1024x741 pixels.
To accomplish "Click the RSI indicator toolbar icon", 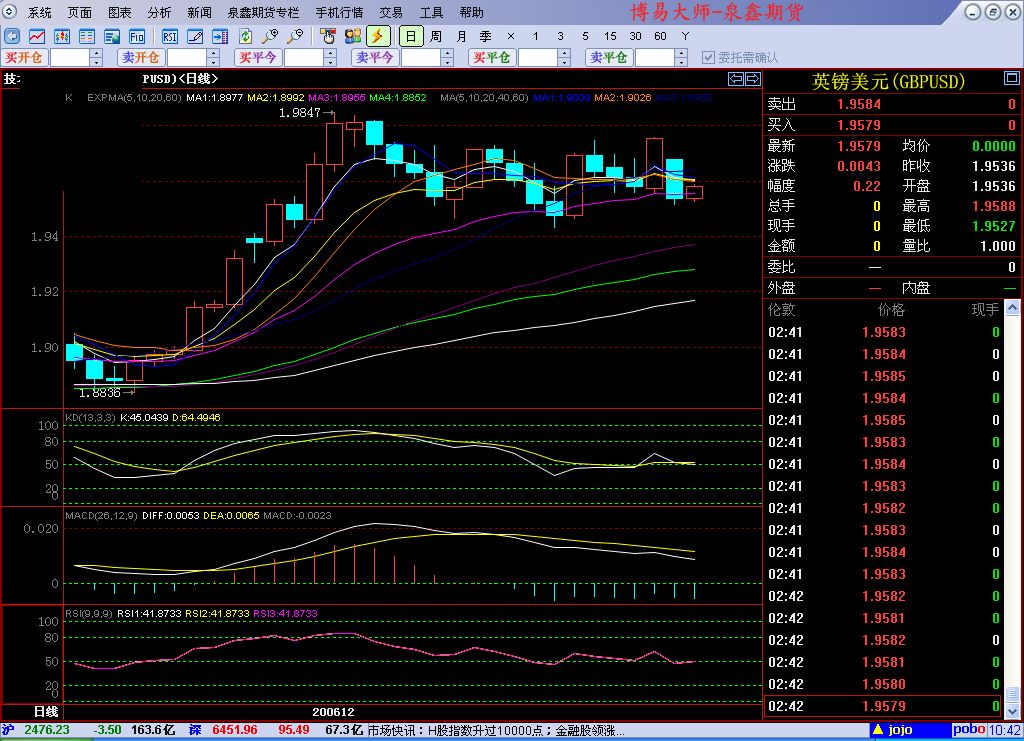I will click(170, 36).
